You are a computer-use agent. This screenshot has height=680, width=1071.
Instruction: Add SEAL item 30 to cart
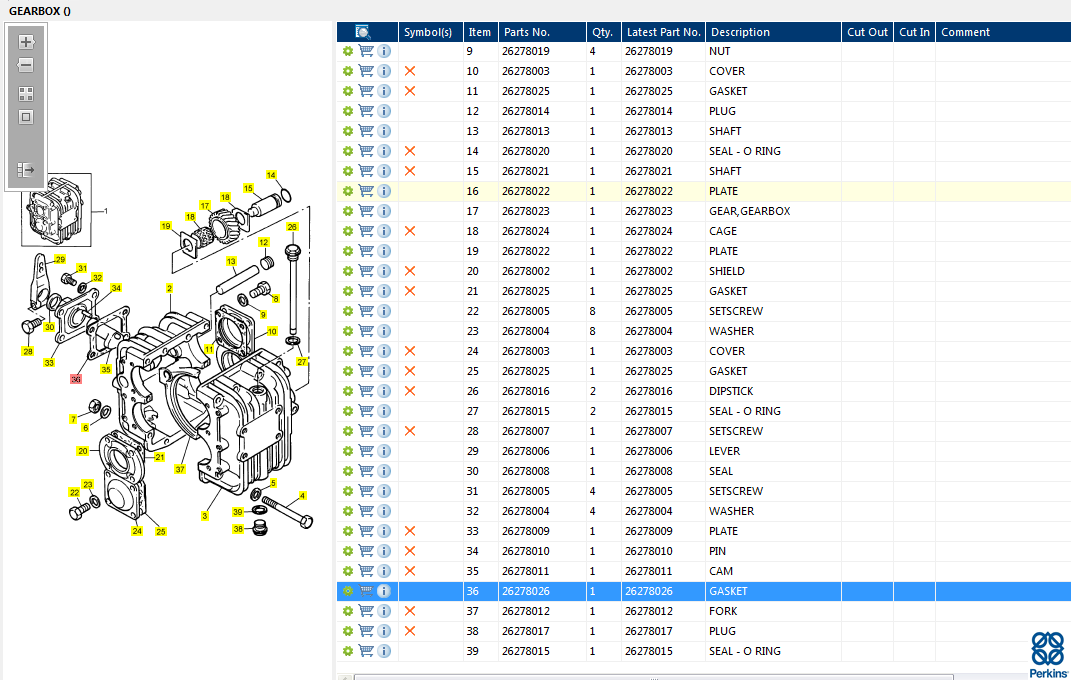[x=366, y=471]
